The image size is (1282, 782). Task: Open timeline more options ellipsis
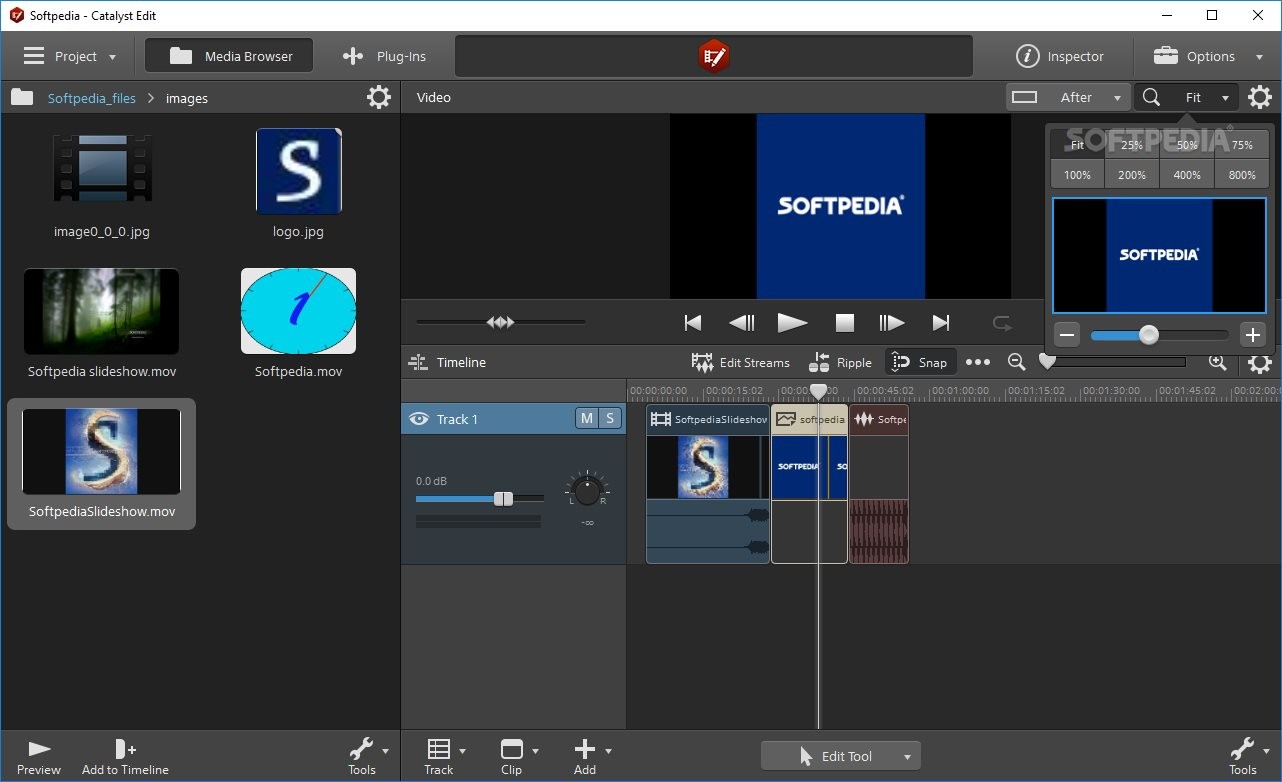click(978, 362)
